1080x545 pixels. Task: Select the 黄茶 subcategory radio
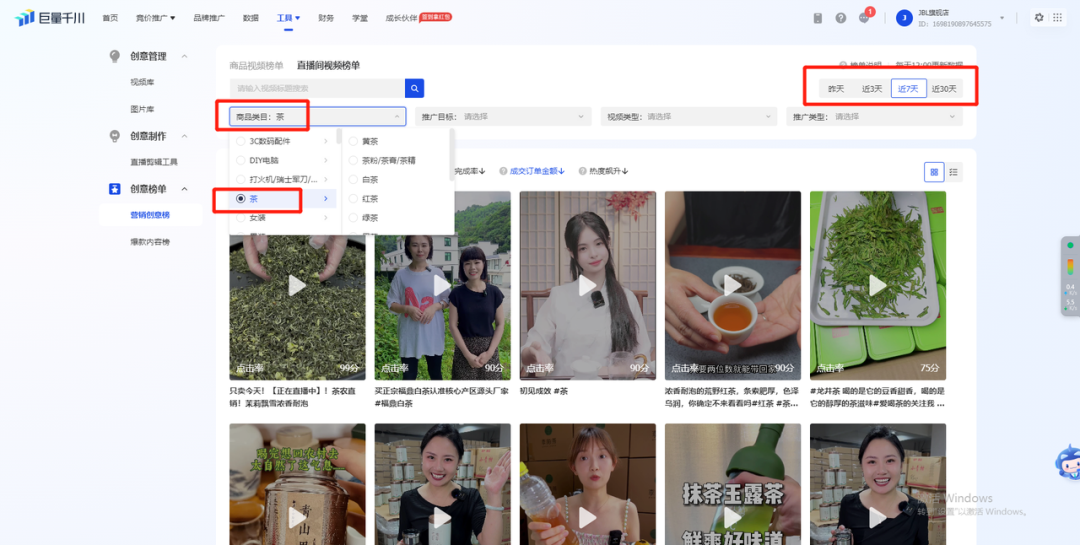click(353, 141)
